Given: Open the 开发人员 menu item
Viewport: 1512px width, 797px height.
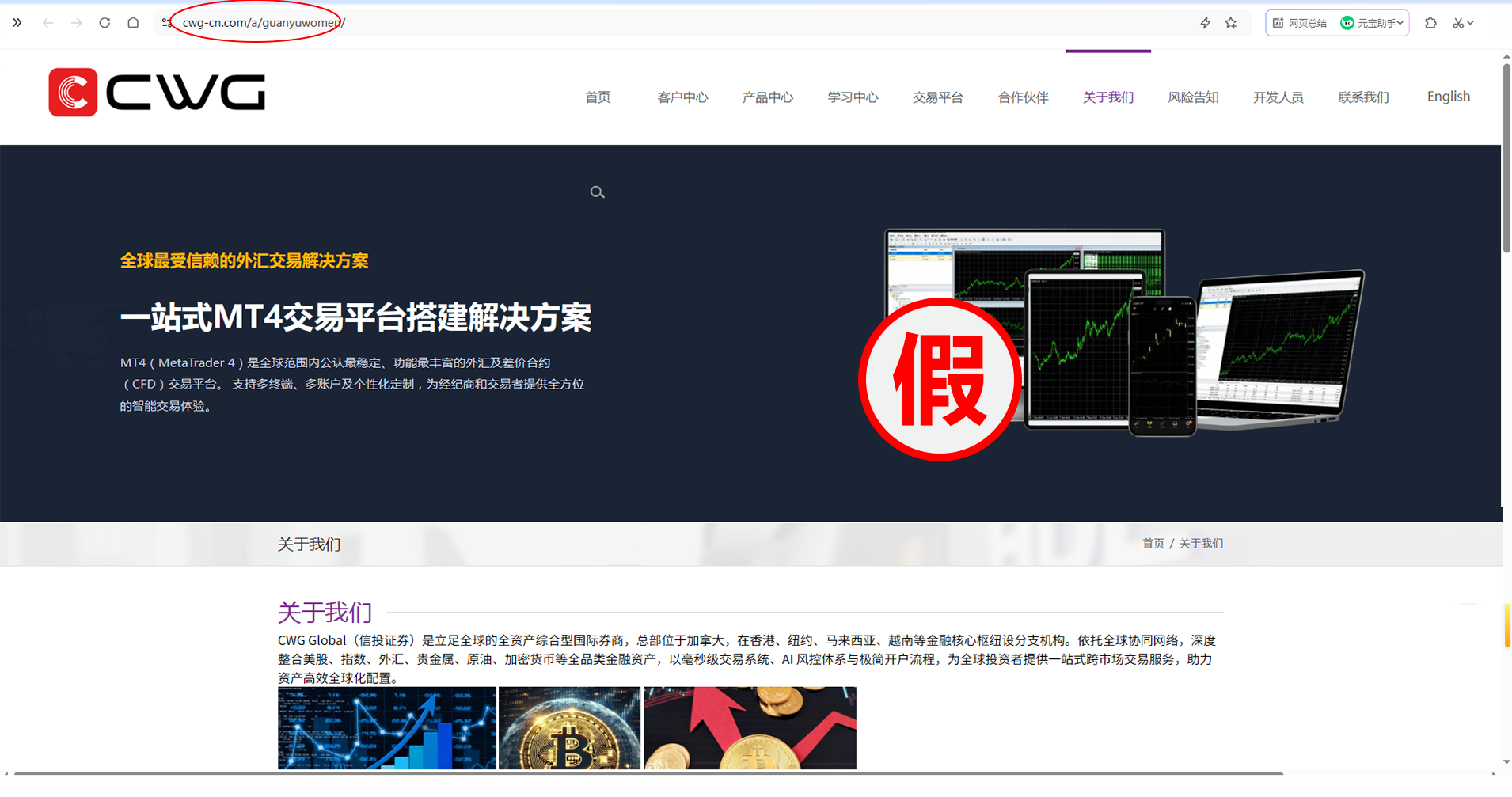Looking at the screenshot, I should point(1278,97).
